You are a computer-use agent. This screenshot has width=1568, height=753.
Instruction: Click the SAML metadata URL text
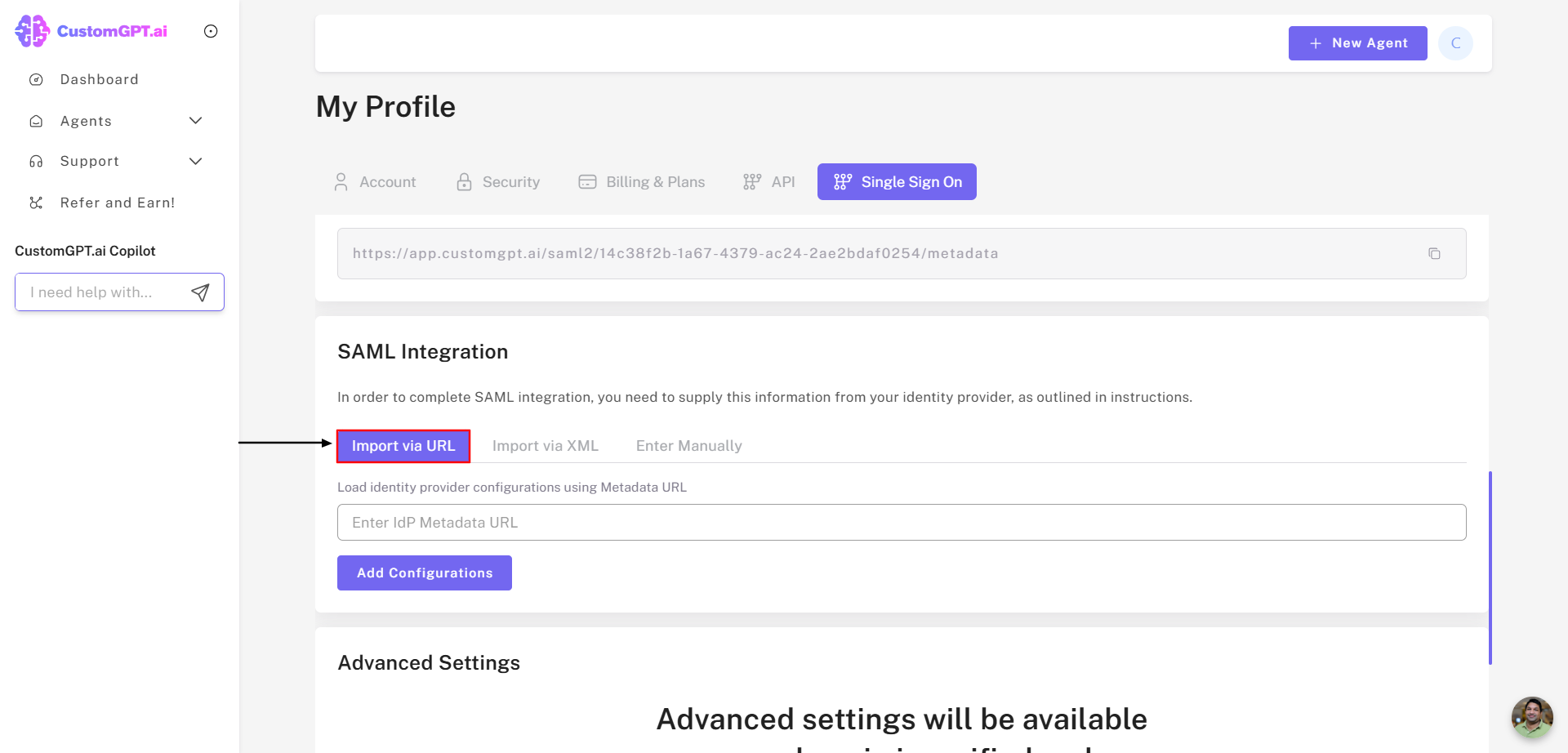675,253
